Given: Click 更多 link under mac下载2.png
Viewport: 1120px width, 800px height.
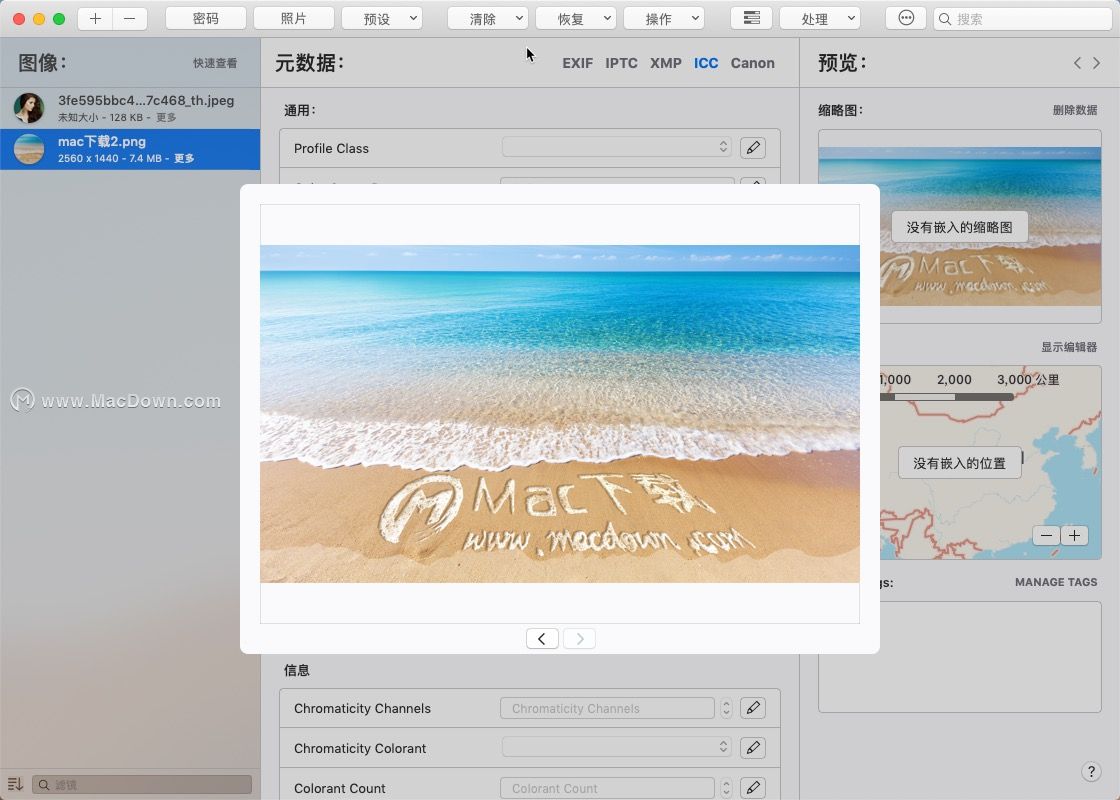Looking at the screenshot, I should (x=184, y=158).
